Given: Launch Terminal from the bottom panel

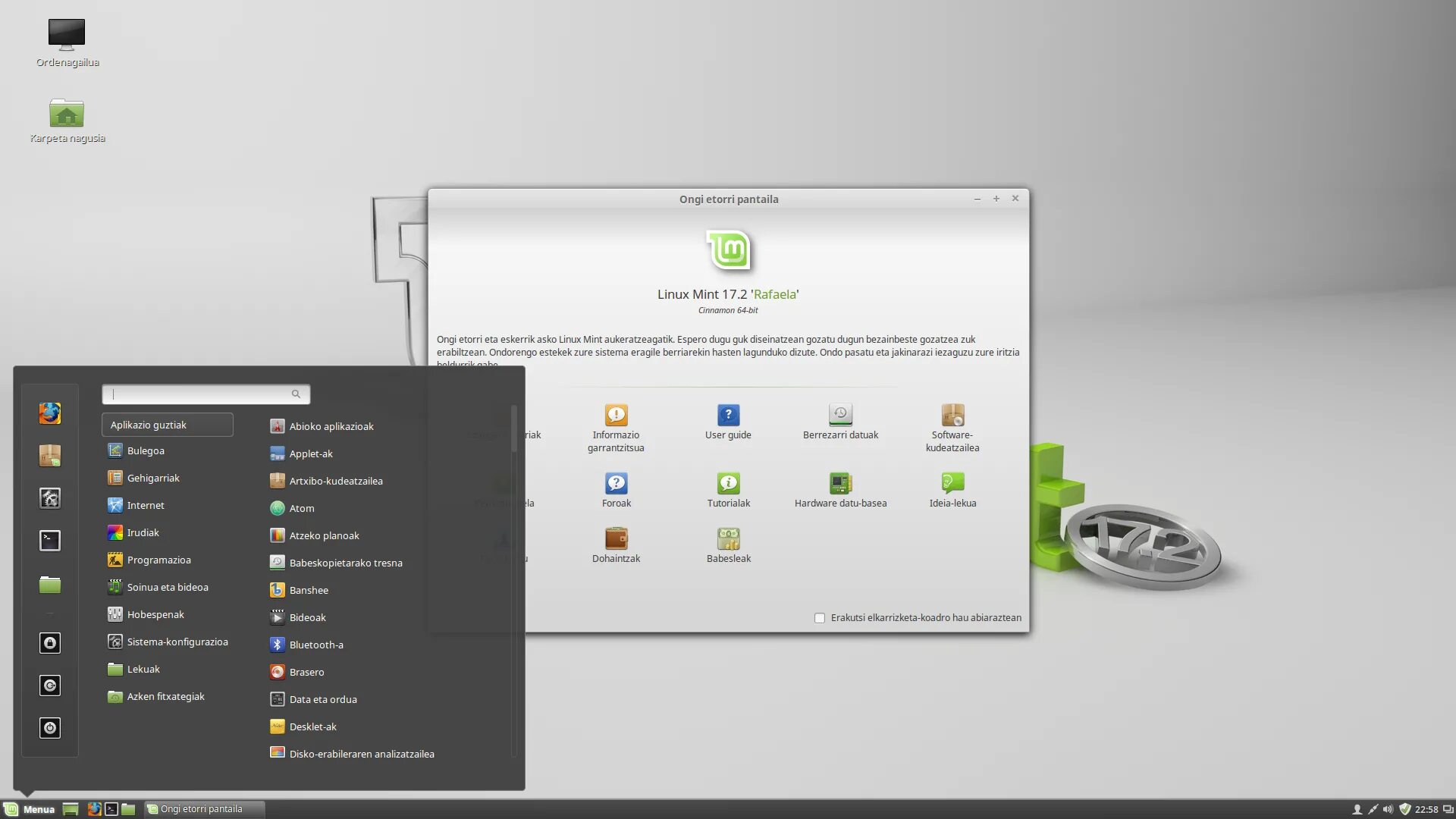Looking at the screenshot, I should [x=111, y=809].
